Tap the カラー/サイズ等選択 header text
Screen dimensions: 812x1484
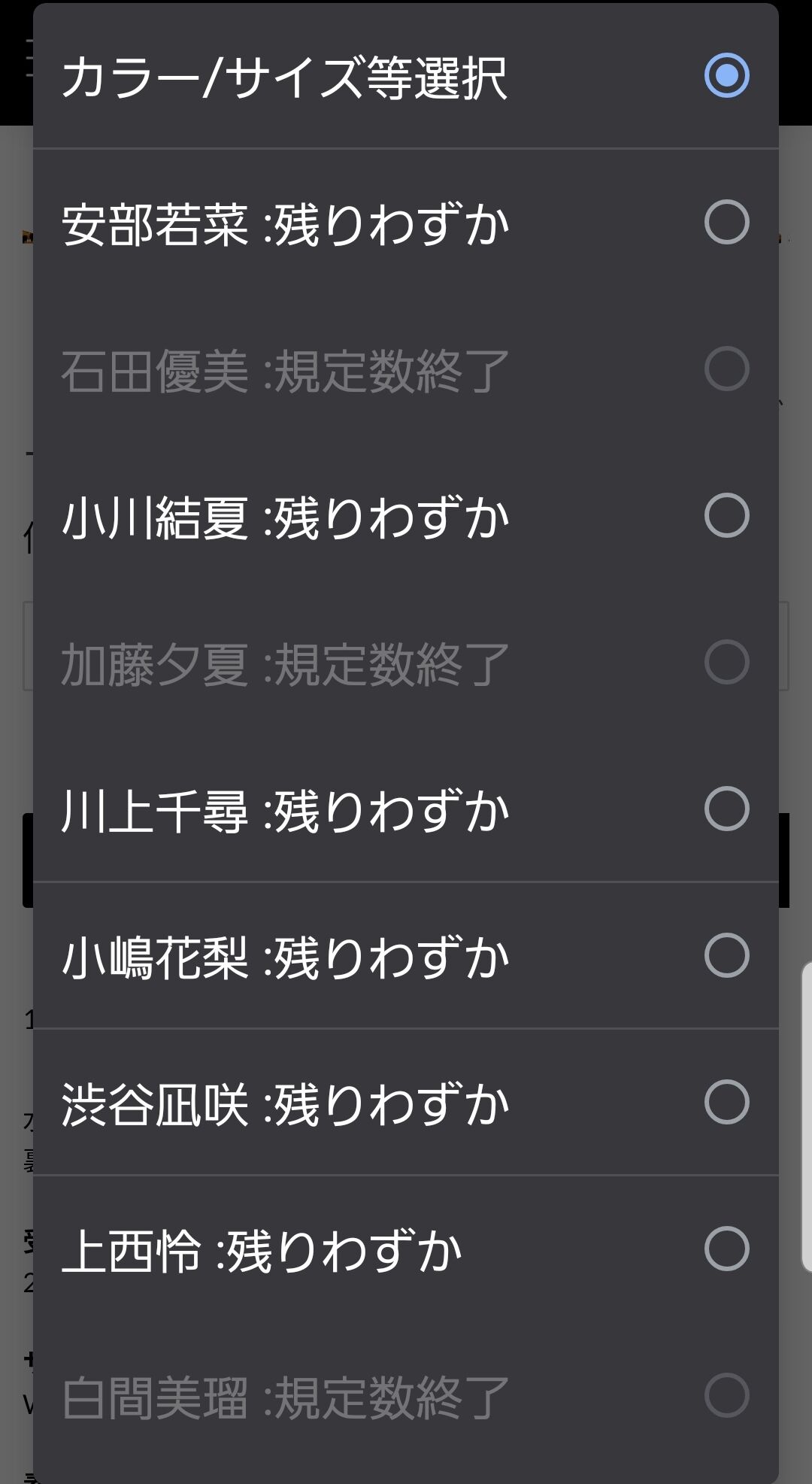[x=284, y=77]
